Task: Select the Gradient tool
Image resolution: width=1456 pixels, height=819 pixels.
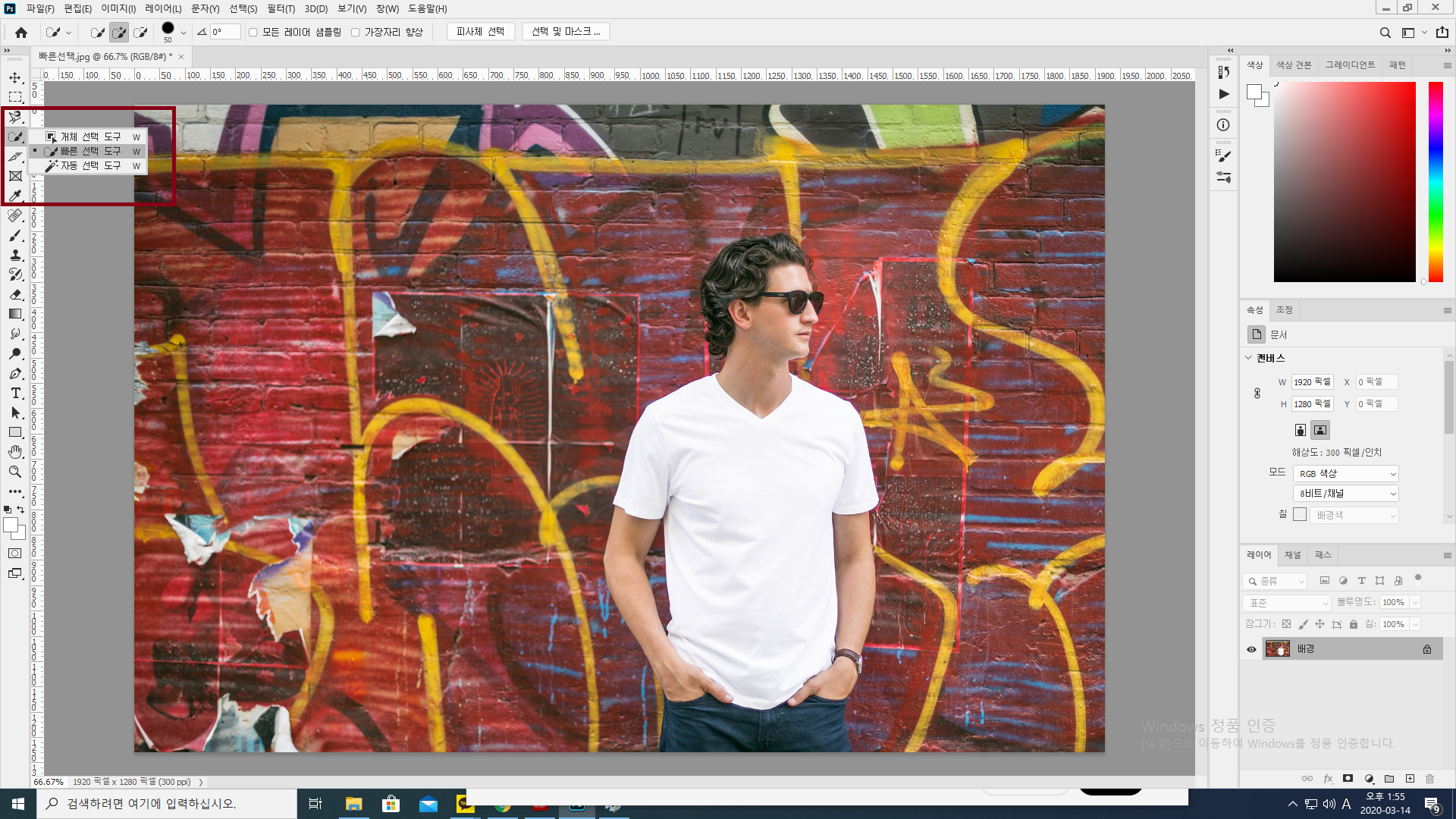Action: 15,314
